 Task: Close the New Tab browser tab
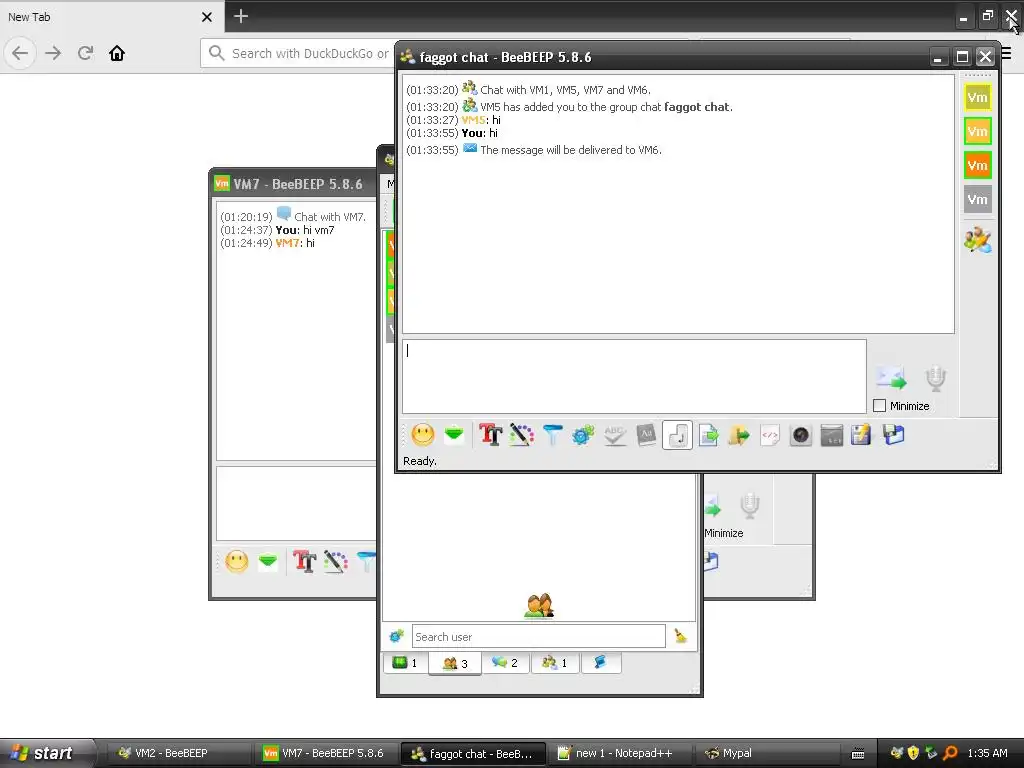click(206, 17)
